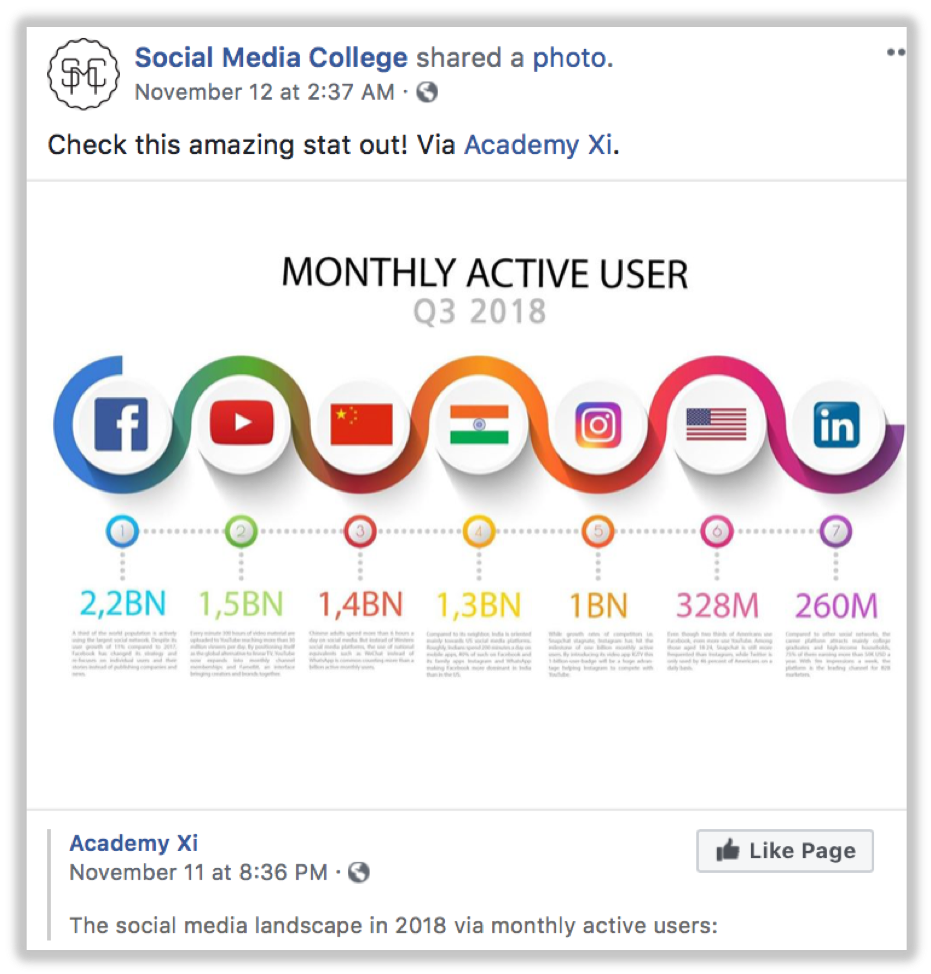The image size is (931, 974).
Task: Click the India flag icon
Action: pyautogui.click(x=479, y=425)
